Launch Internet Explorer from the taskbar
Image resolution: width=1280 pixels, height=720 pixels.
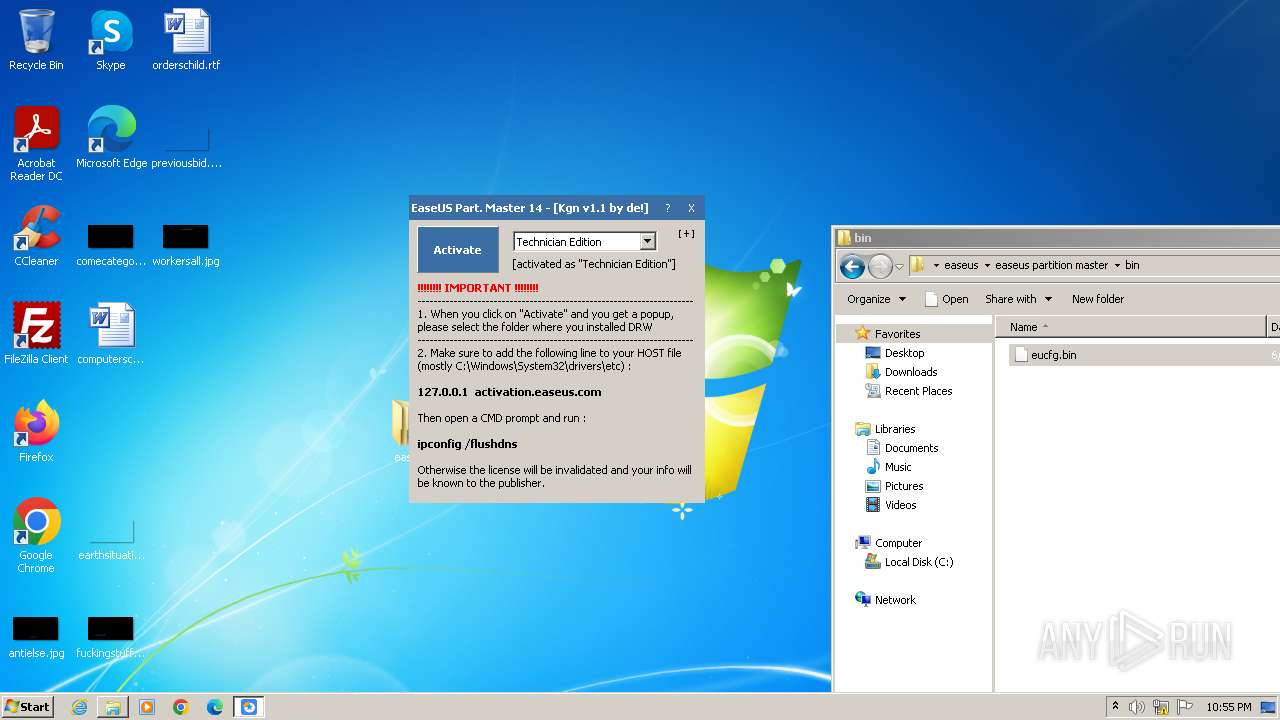(79, 707)
